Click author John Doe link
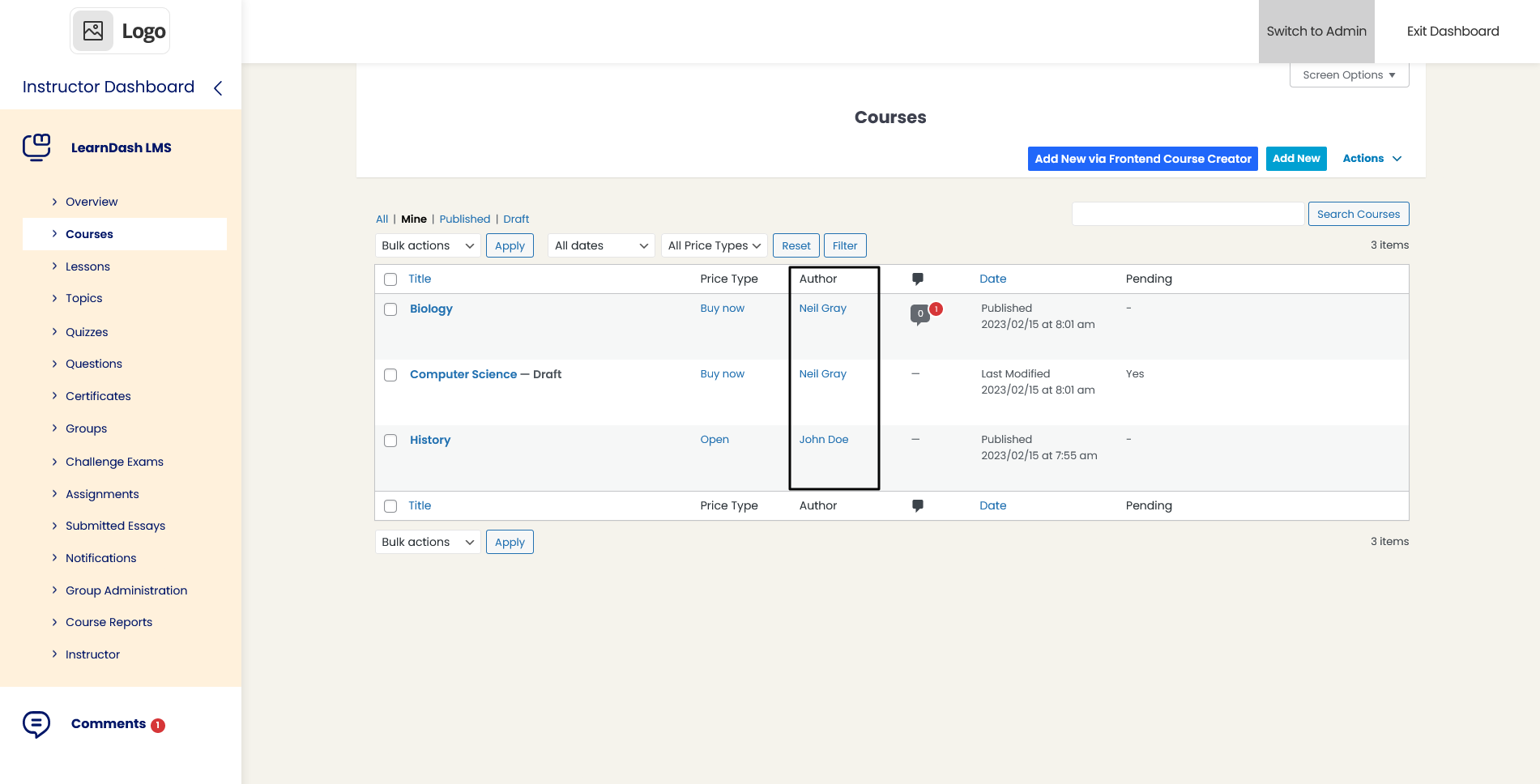Viewport: 1540px width, 784px height. point(824,439)
